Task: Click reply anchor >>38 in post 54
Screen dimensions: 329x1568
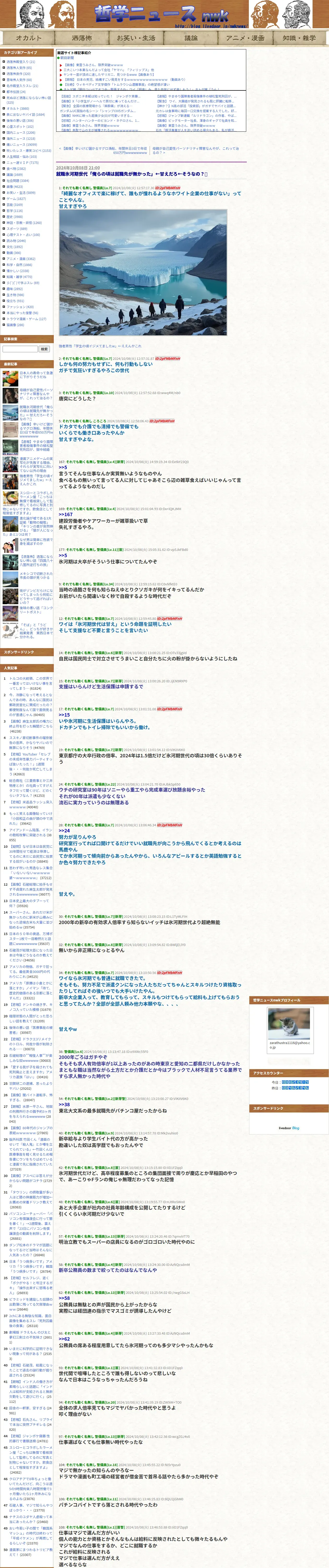Action: pos(64,1104)
